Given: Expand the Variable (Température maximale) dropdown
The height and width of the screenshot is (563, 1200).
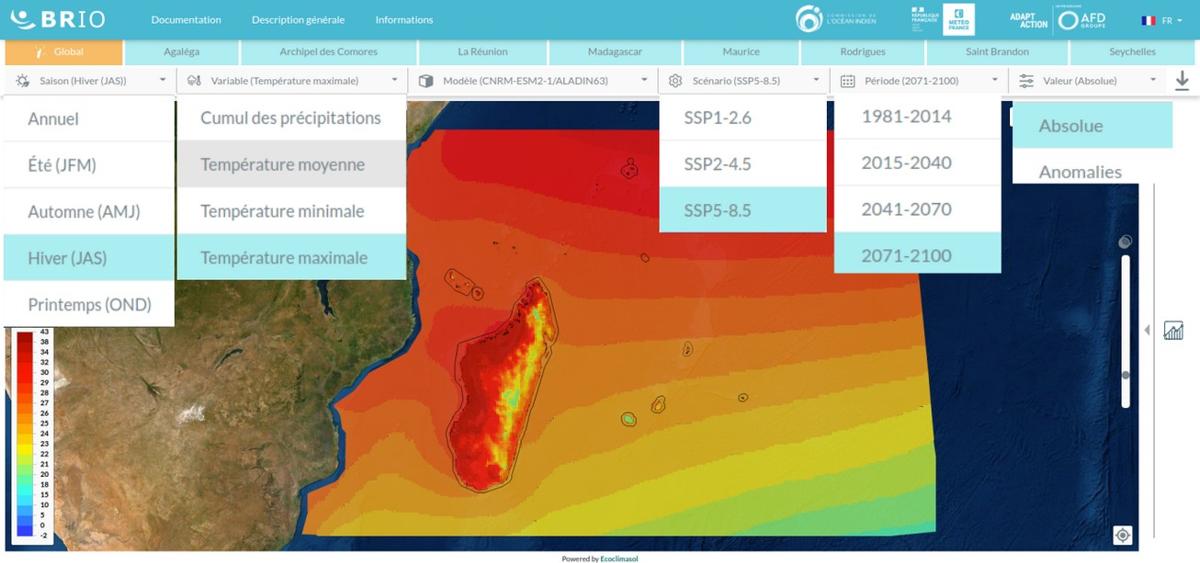Looking at the screenshot, I should coord(293,80).
